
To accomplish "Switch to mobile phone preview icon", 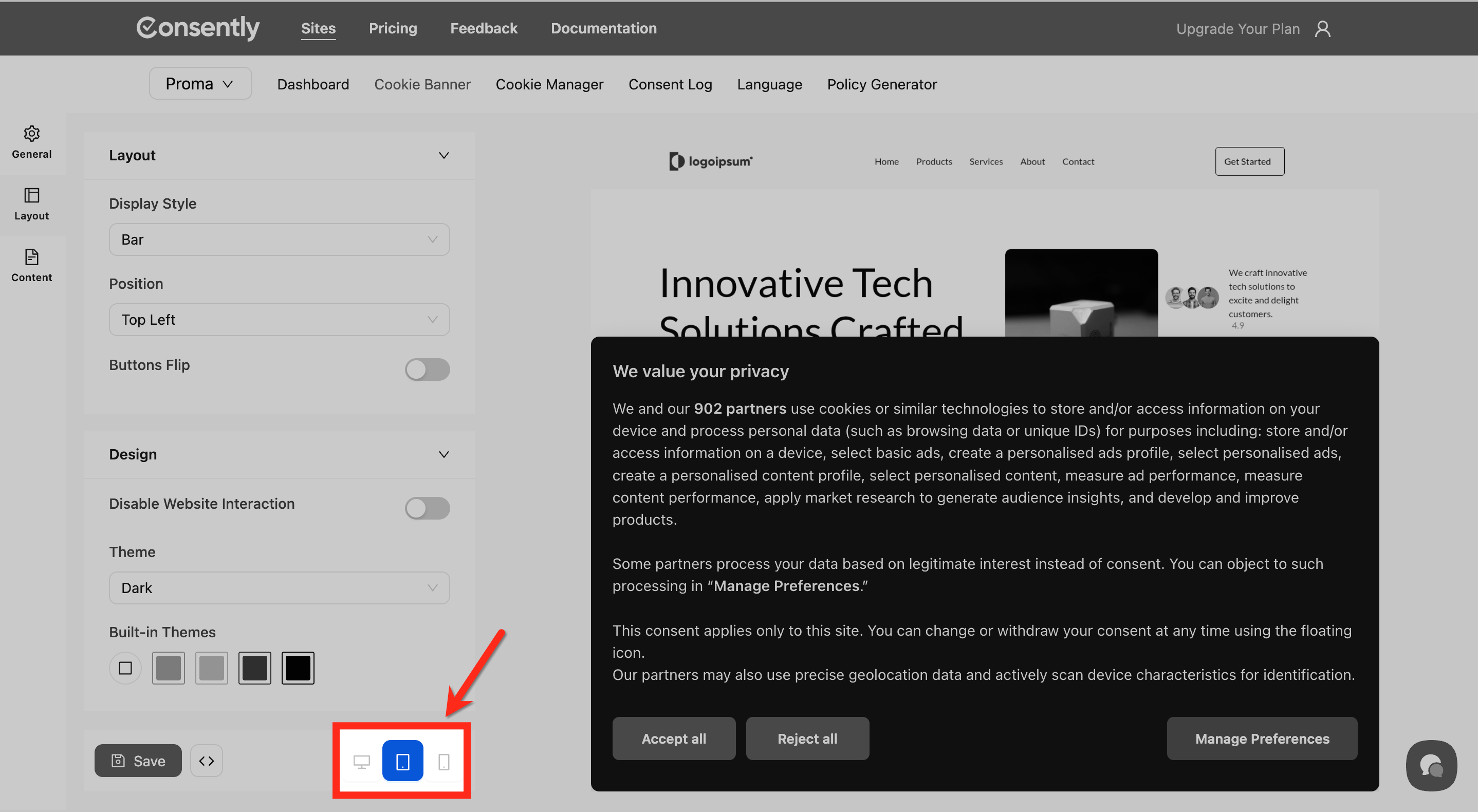I will pos(444,761).
